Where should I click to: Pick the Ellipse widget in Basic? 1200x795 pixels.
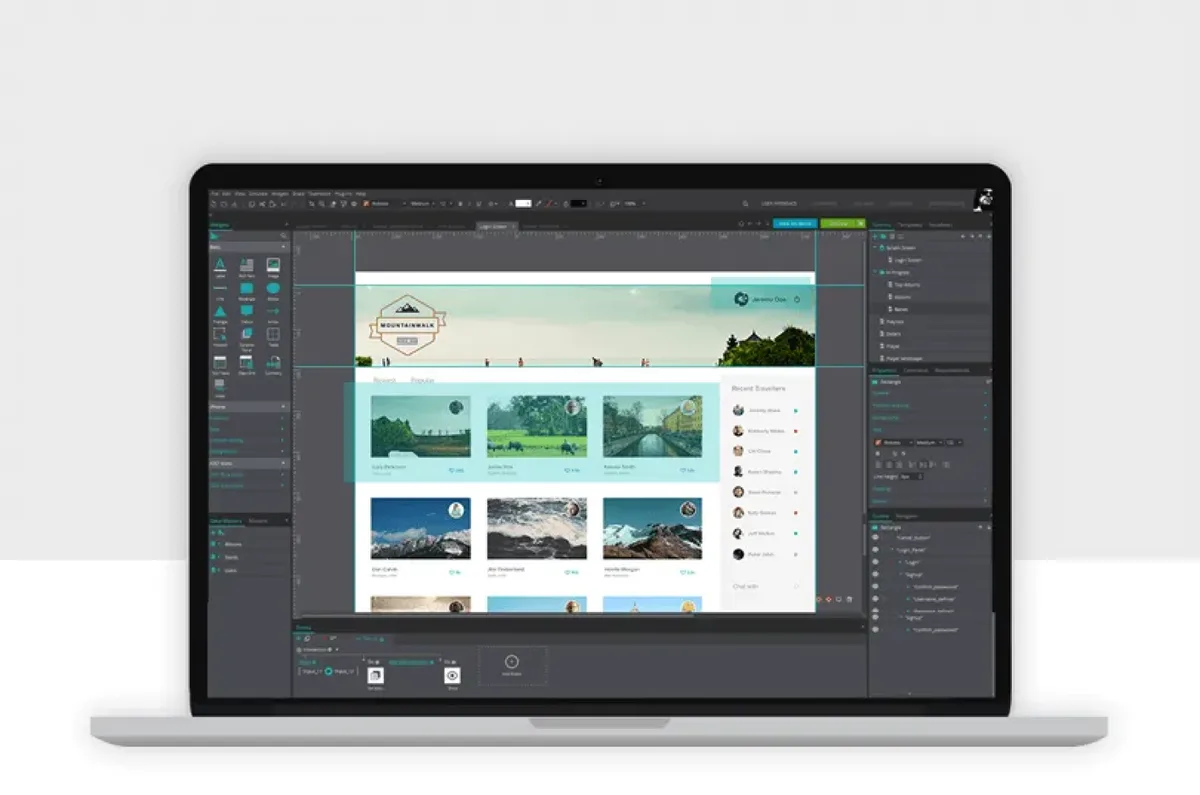tap(273, 288)
